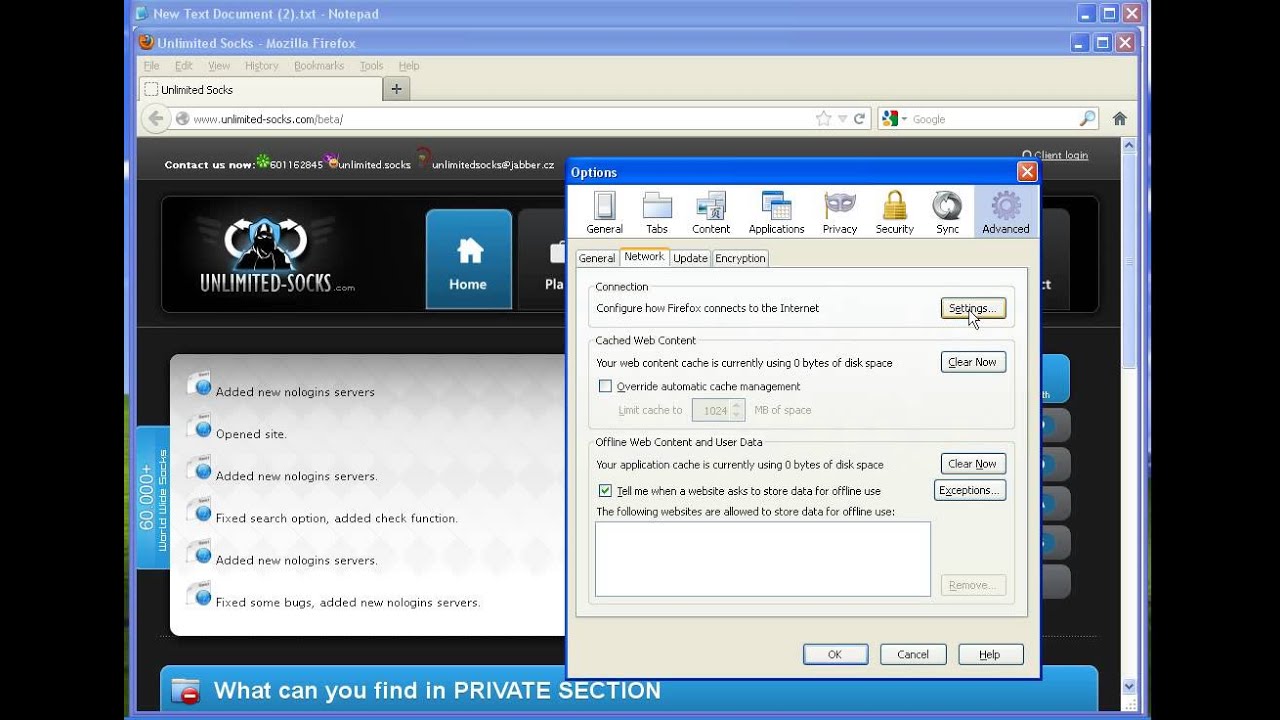Viewport: 1280px width, 720px height.
Task: Open the General options category
Action: [x=604, y=212]
